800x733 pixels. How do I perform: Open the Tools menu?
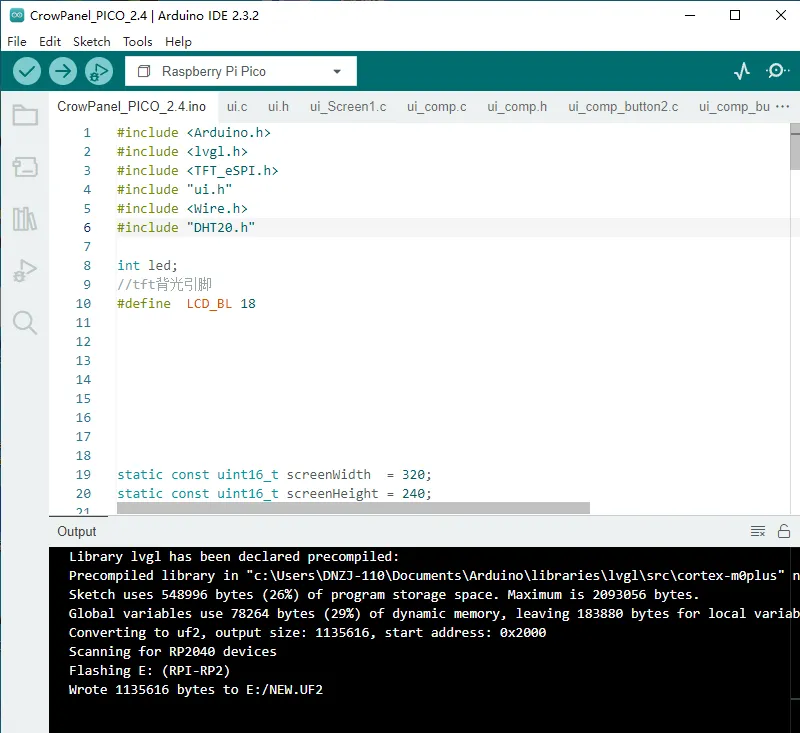tap(137, 42)
